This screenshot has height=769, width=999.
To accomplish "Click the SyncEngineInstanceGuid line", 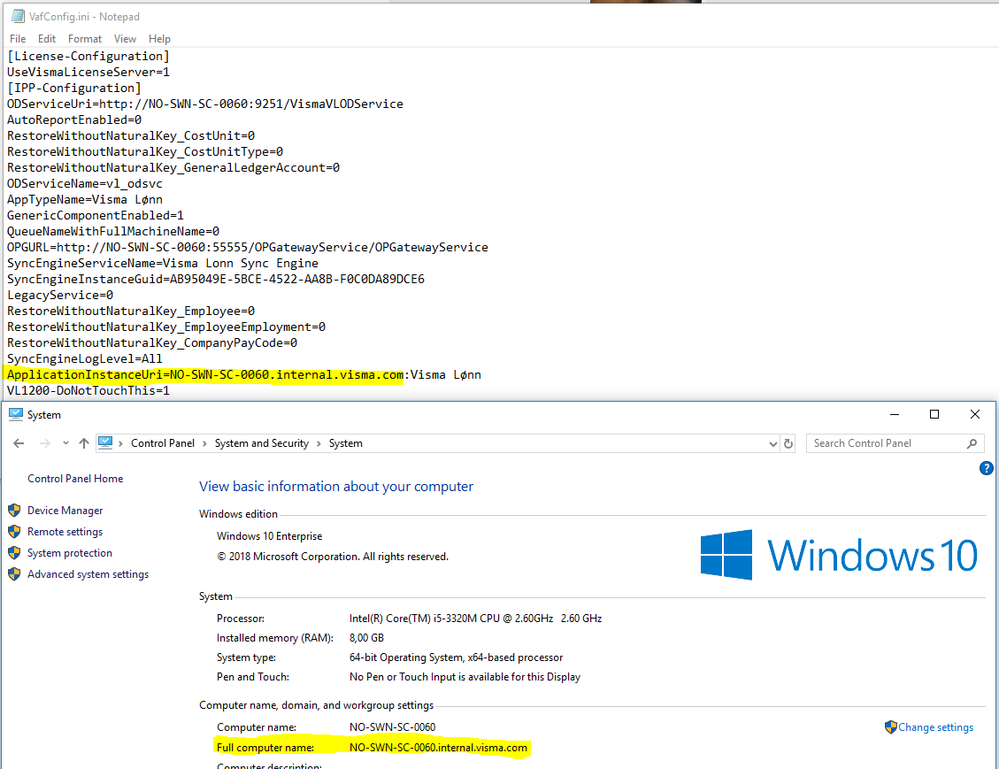I will [216, 279].
